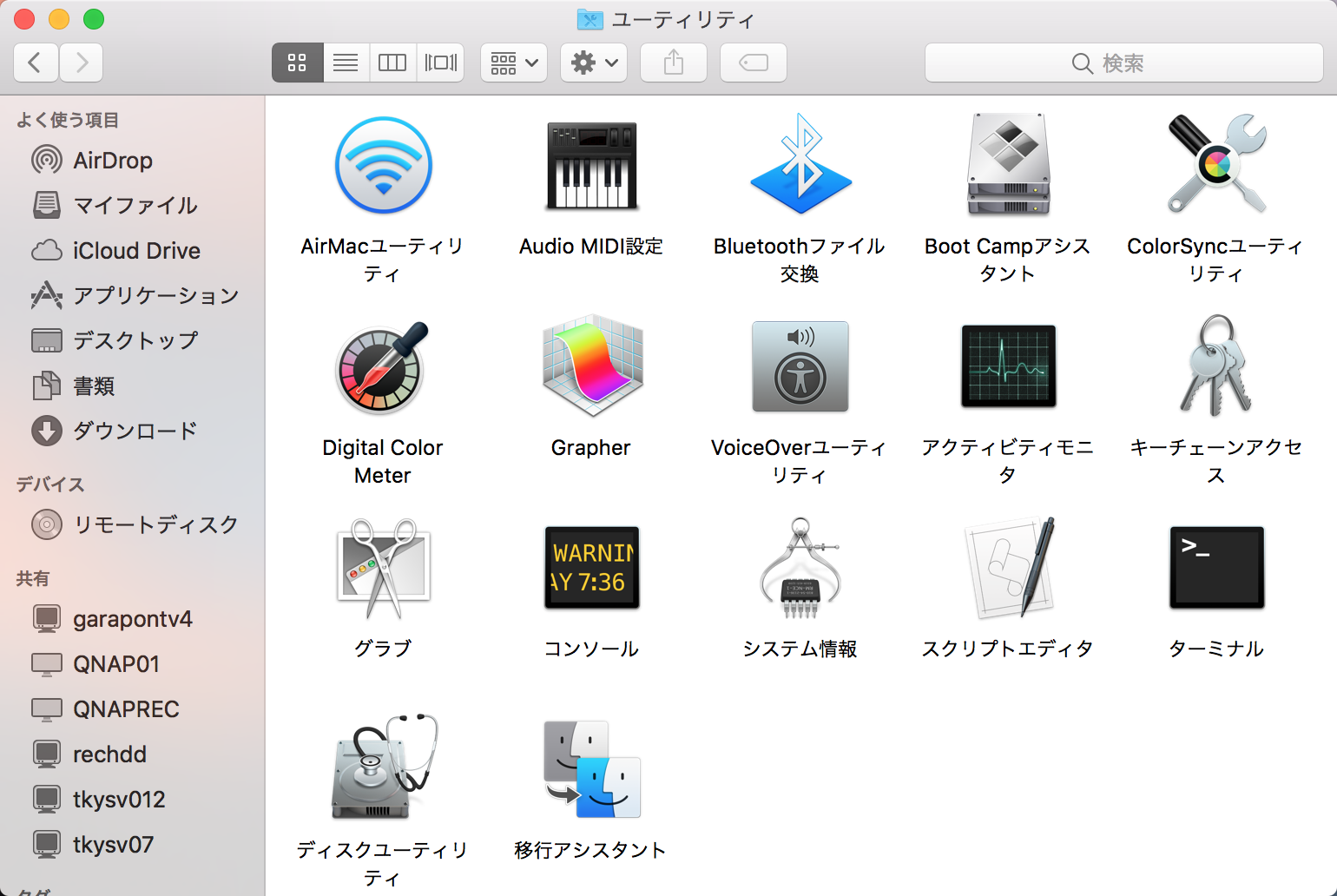This screenshot has width=1337, height=896.
Task: Select 移行アシスタント Finder faces icon
Action: point(591,768)
